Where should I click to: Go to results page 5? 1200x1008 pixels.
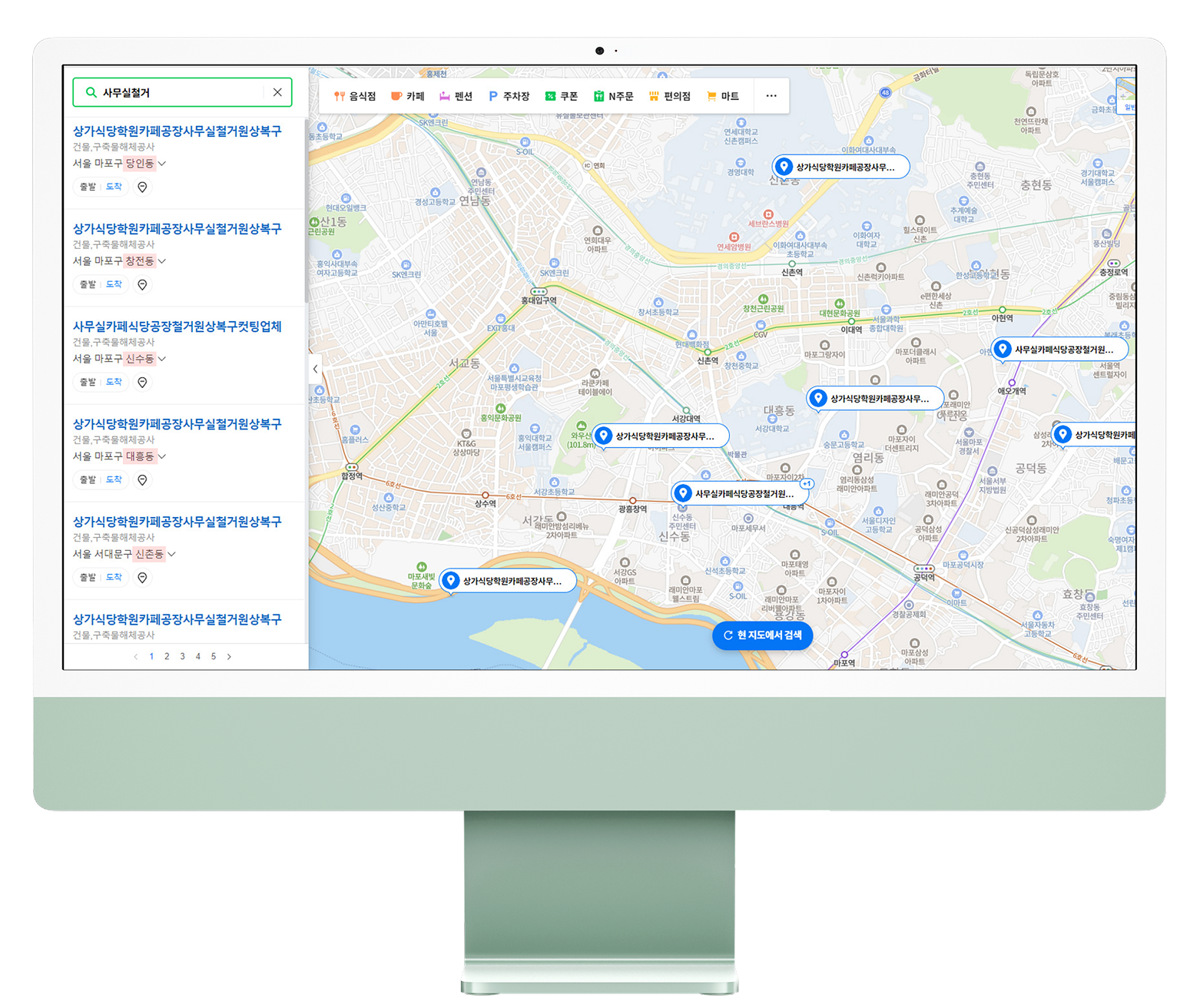(214, 656)
